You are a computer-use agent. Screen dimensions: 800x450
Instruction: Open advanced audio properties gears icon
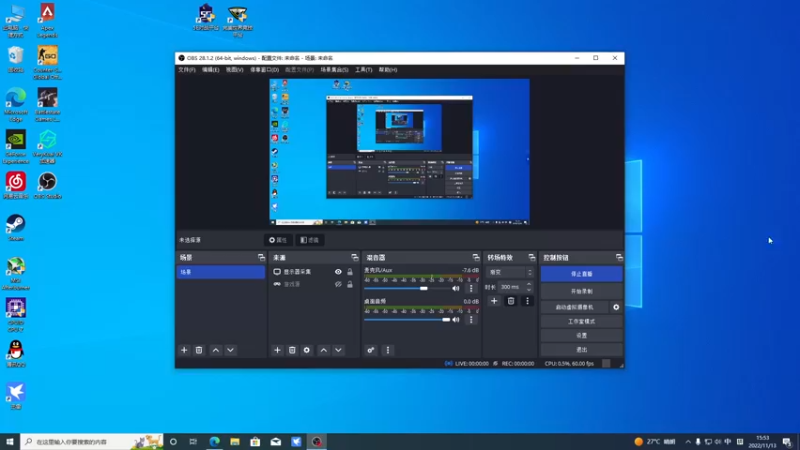[371, 350]
